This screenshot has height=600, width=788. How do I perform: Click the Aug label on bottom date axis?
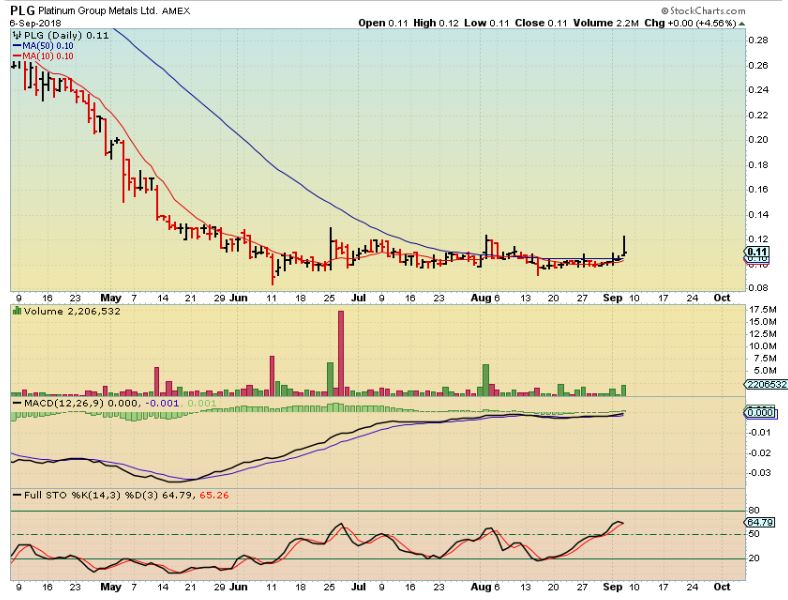point(481,587)
